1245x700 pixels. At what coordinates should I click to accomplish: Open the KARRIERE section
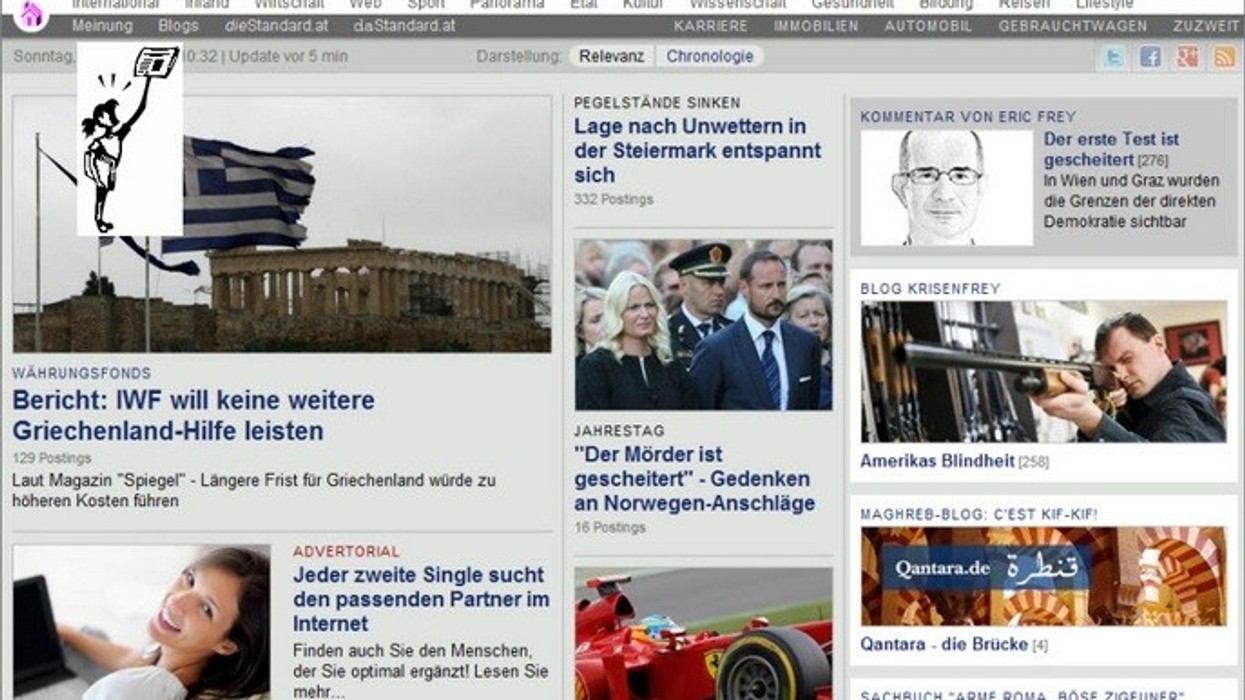[x=710, y=26]
